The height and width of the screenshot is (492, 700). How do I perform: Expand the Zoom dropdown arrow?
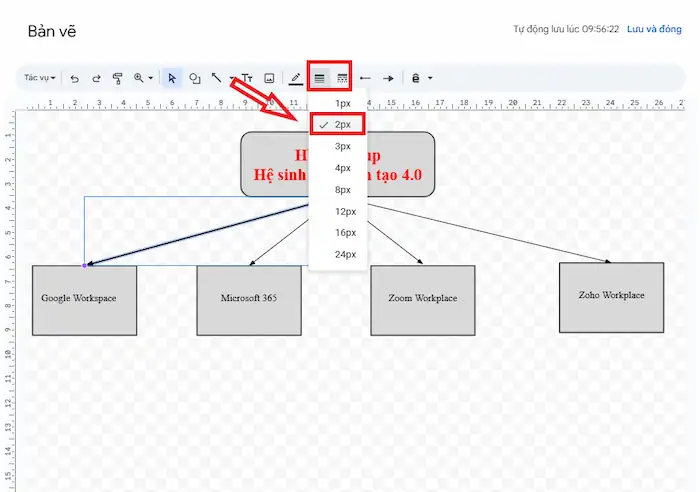(x=151, y=78)
